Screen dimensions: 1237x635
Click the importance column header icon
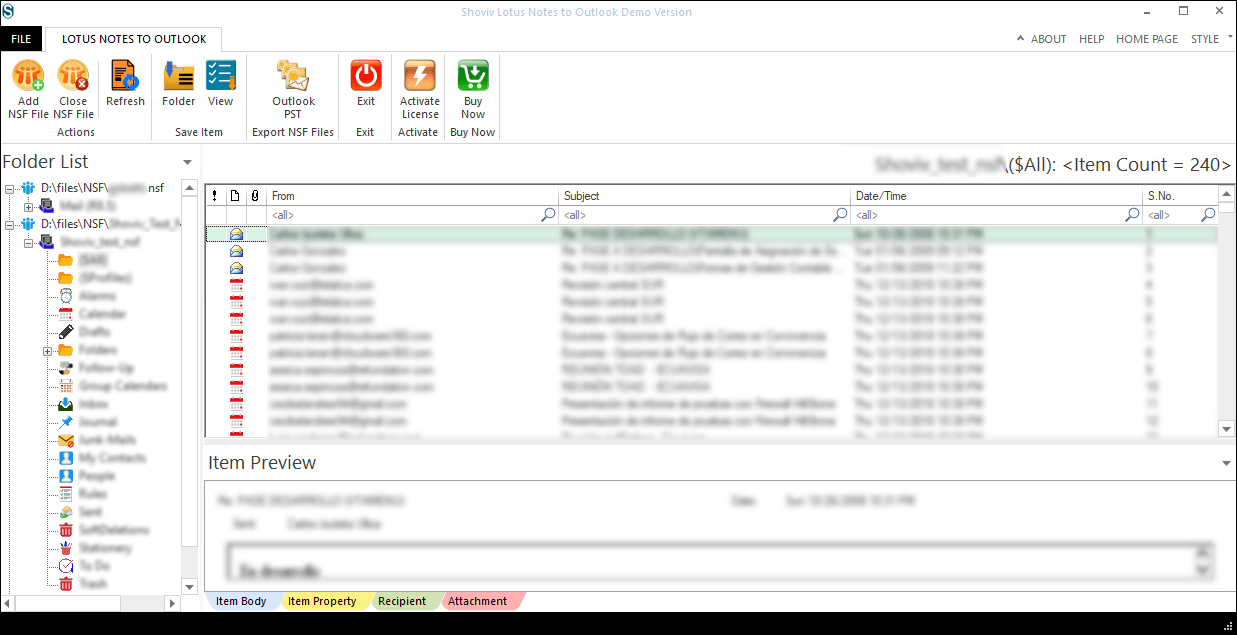tap(215, 196)
